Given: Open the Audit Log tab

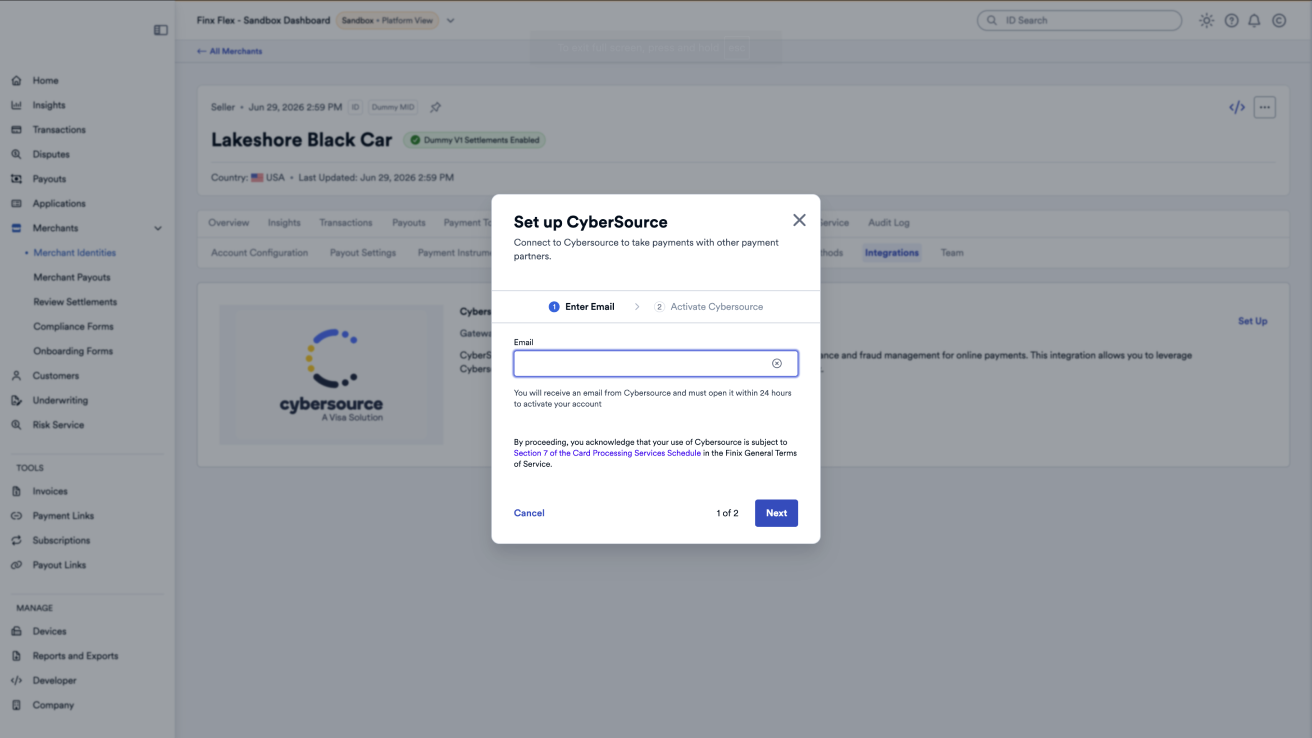Looking at the screenshot, I should tap(889, 223).
